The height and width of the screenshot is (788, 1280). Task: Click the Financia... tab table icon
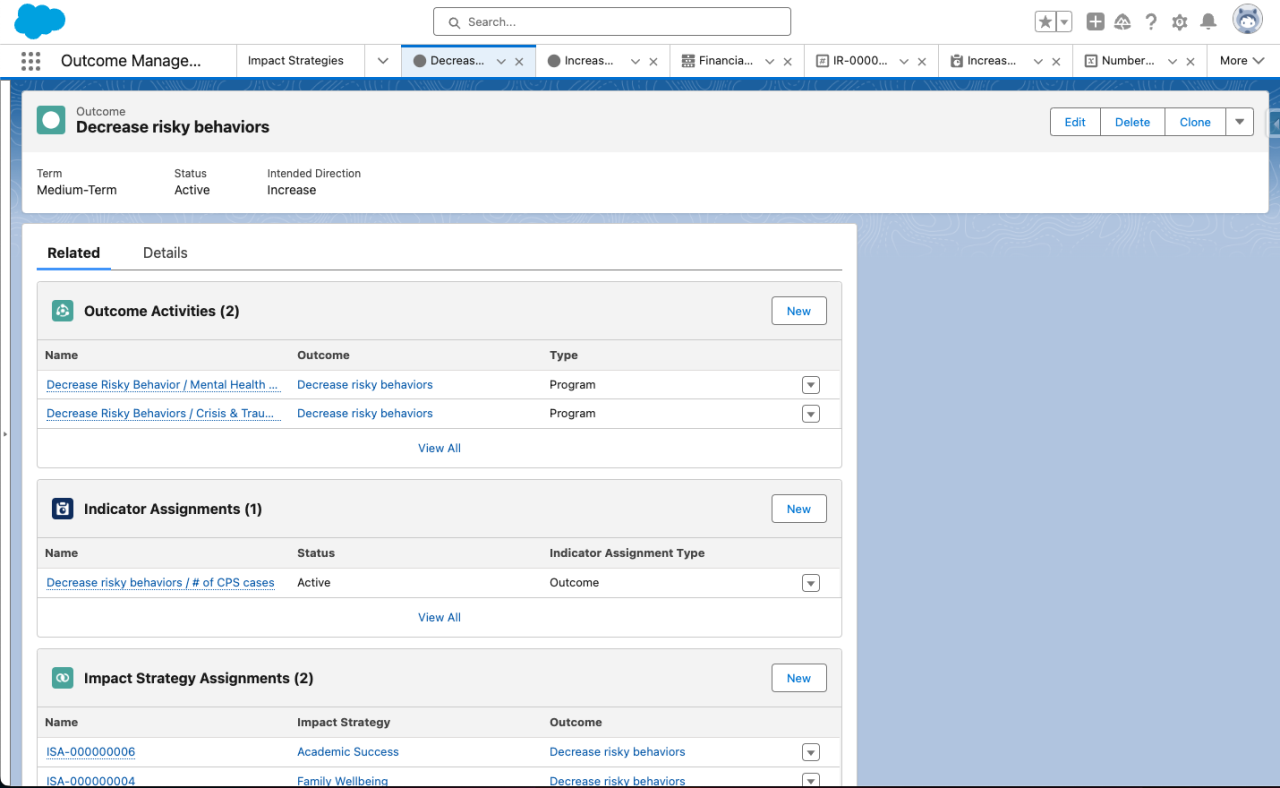[x=688, y=61]
